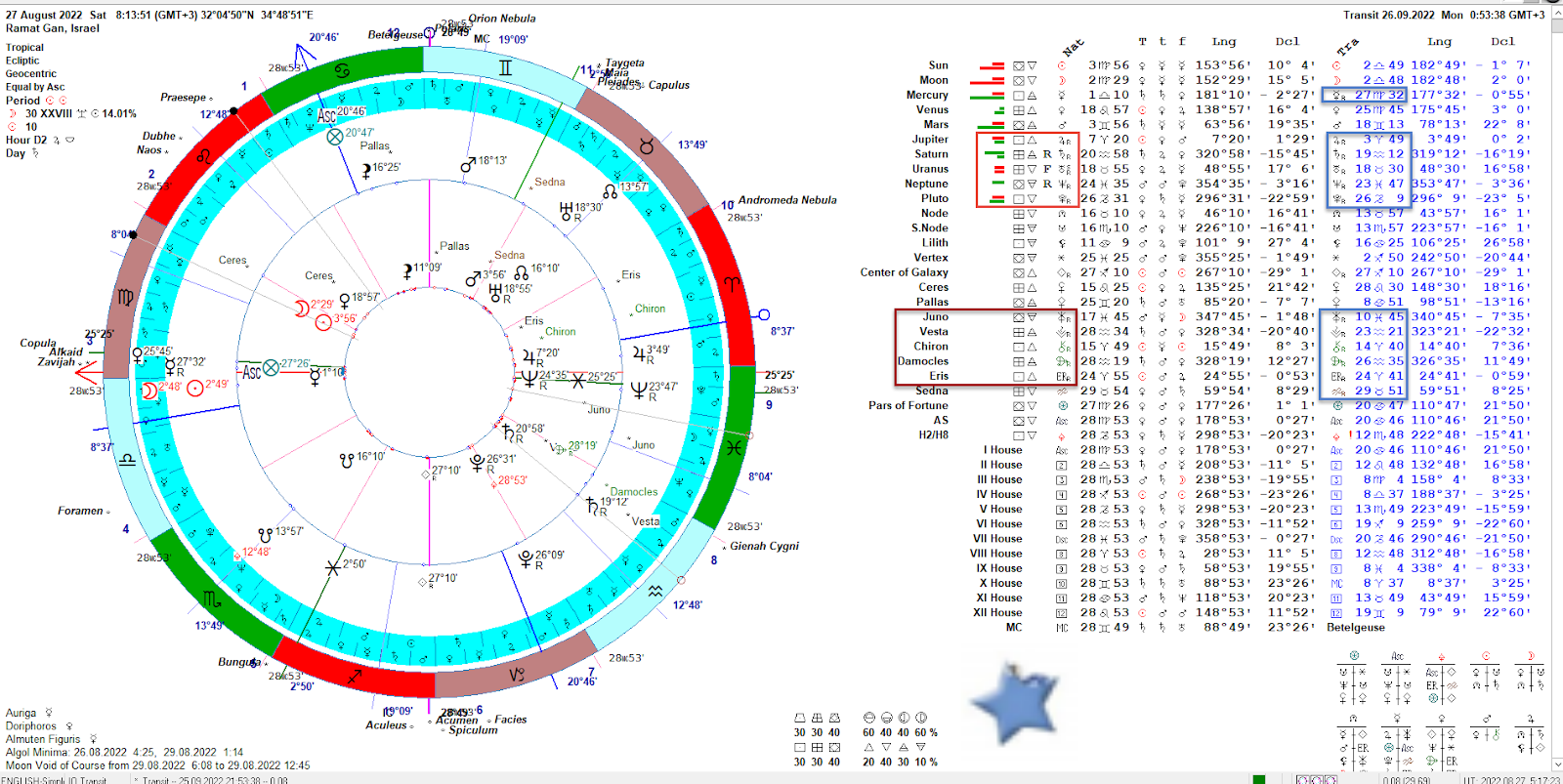Click the green status bar indicator square
The image size is (1563, 784).
click(1259, 779)
